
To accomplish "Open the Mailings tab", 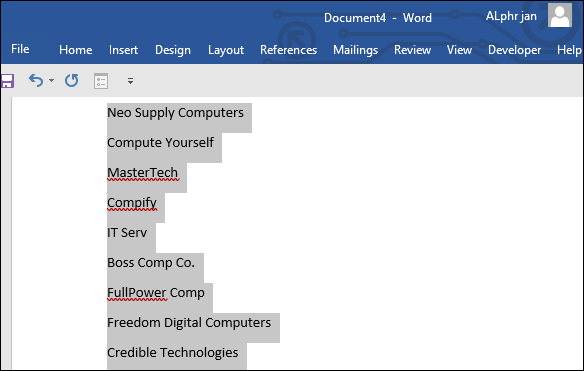I will click(x=355, y=50).
